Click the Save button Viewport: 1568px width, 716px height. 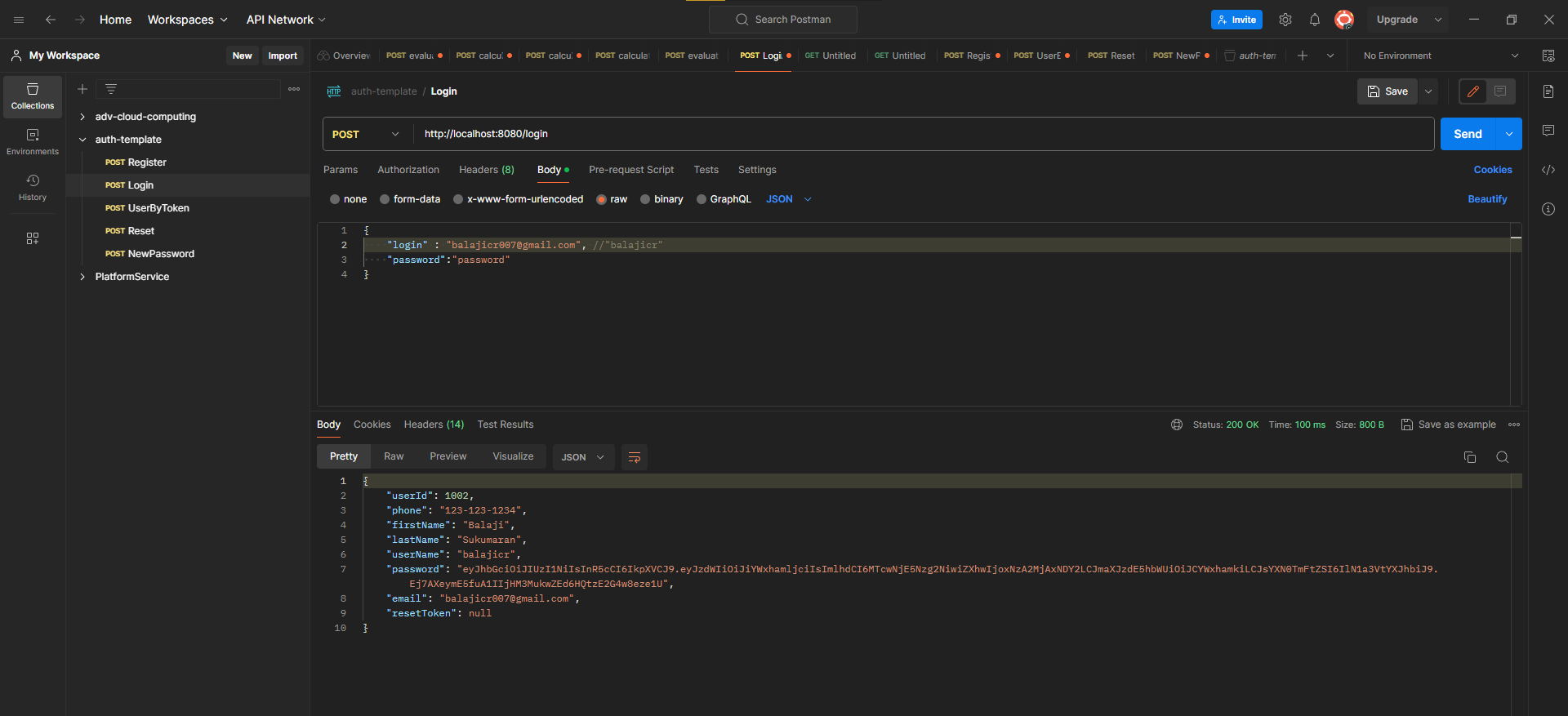1388,91
